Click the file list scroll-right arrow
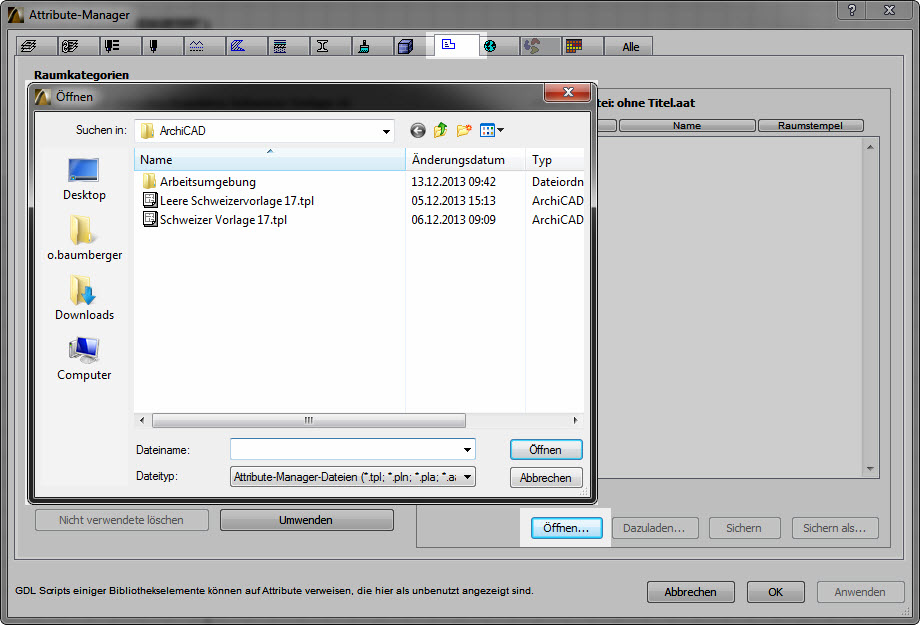Viewport: 920px width, 625px height. [x=576, y=420]
